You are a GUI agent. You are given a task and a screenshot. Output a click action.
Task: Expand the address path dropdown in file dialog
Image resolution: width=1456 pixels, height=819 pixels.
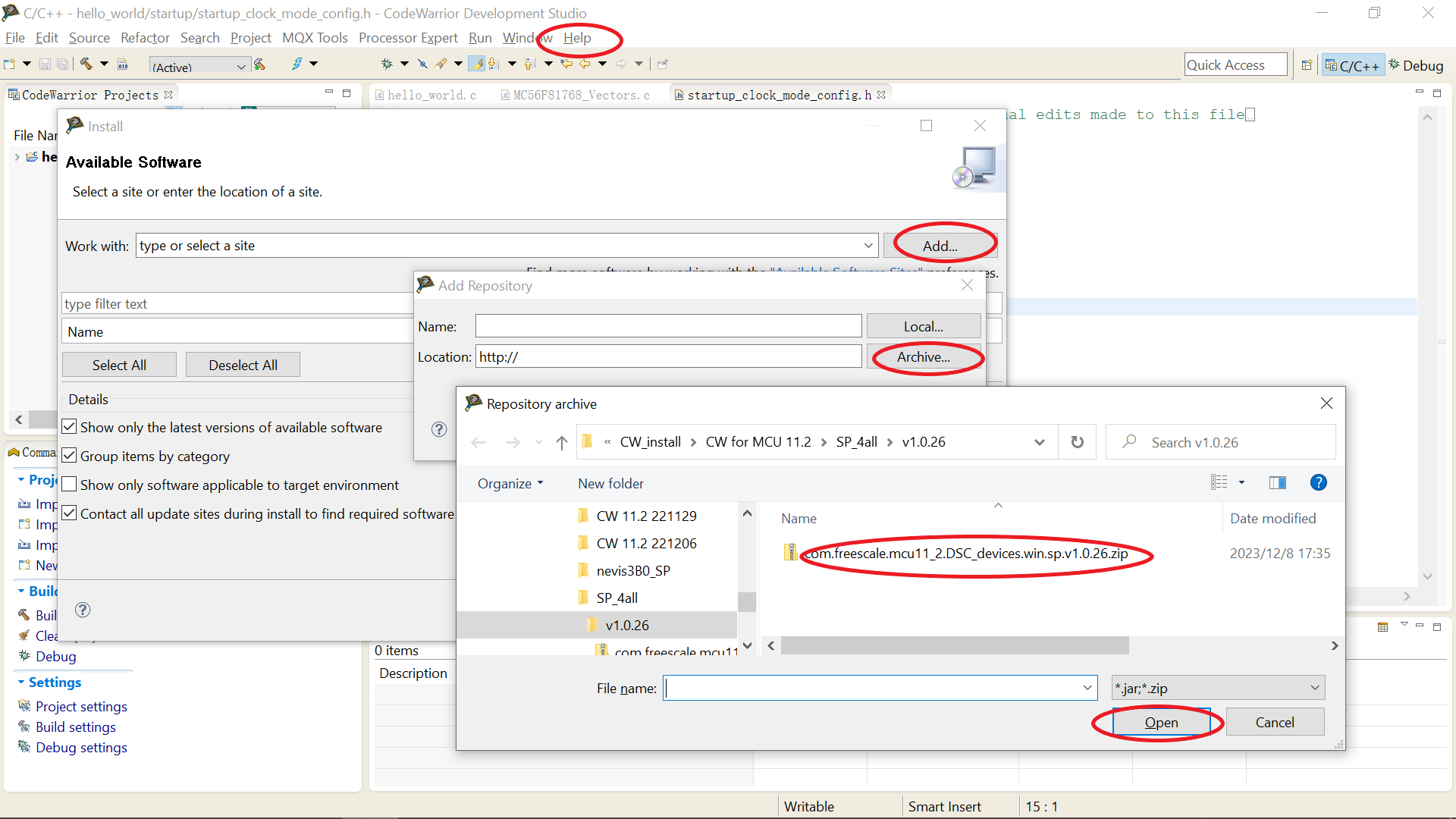click(1039, 442)
